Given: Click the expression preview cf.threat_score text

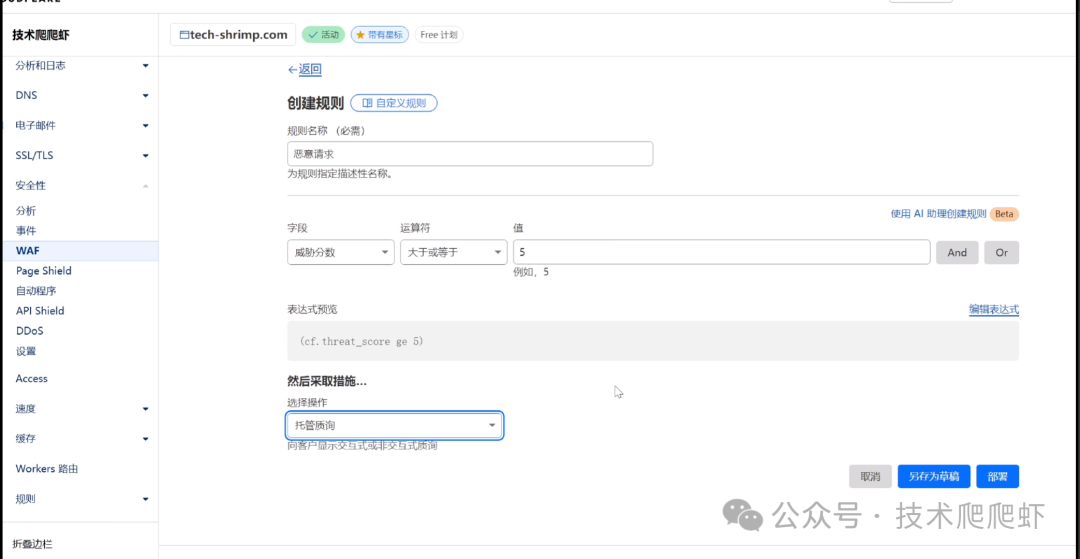Looking at the screenshot, I should 361,341.
